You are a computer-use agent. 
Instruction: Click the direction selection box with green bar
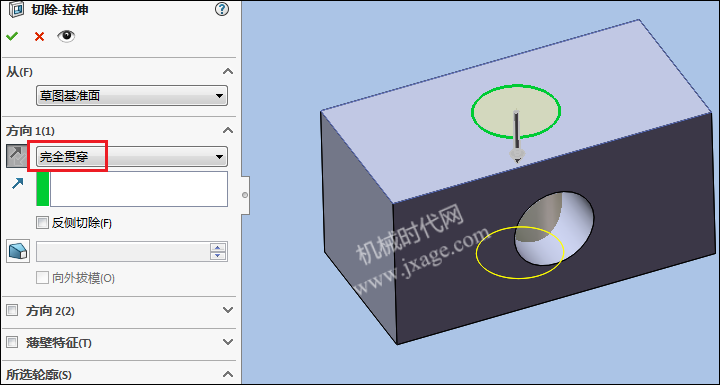click(132, 189)
